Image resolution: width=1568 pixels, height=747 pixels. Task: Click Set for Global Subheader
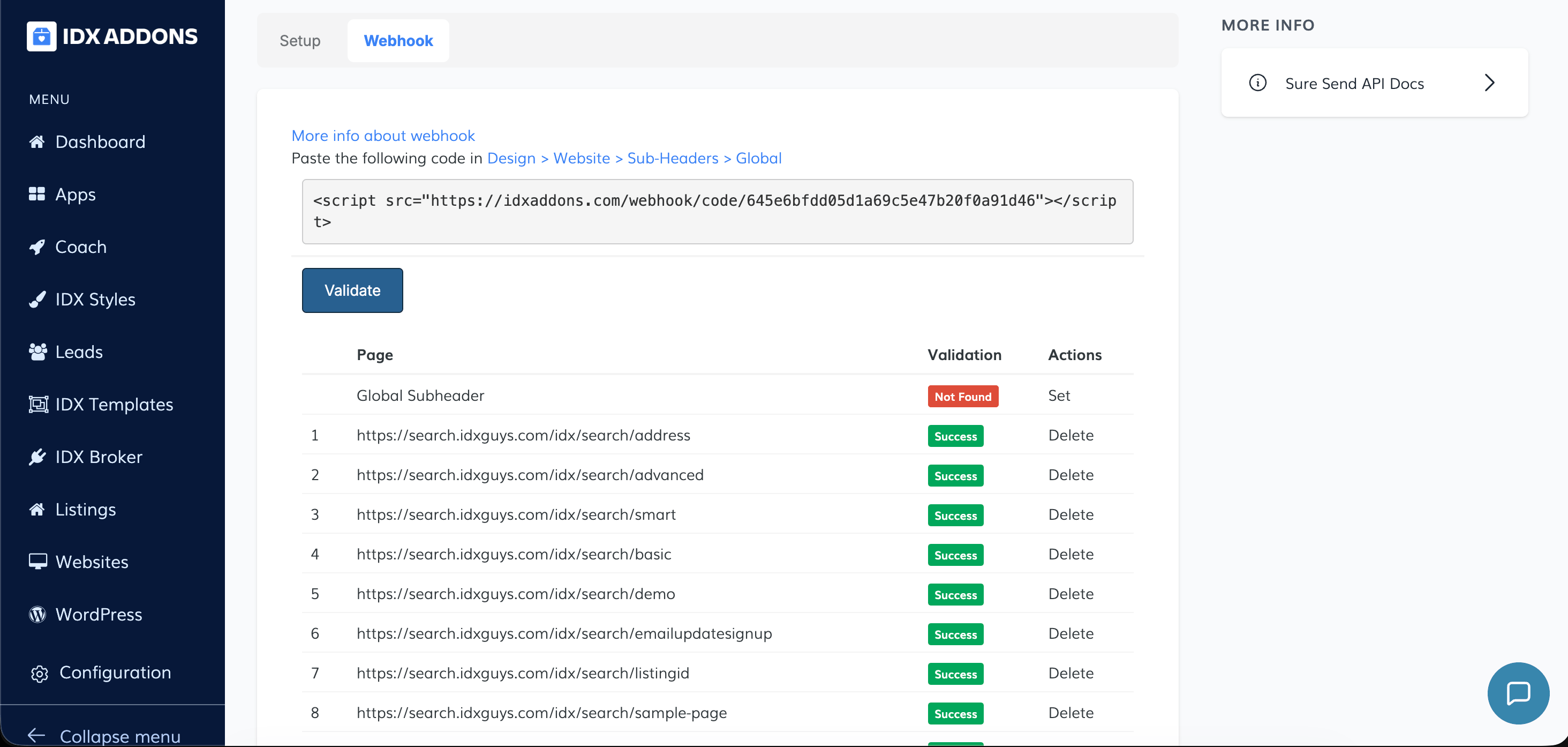pyautogui.click(x=1059, y=395)
